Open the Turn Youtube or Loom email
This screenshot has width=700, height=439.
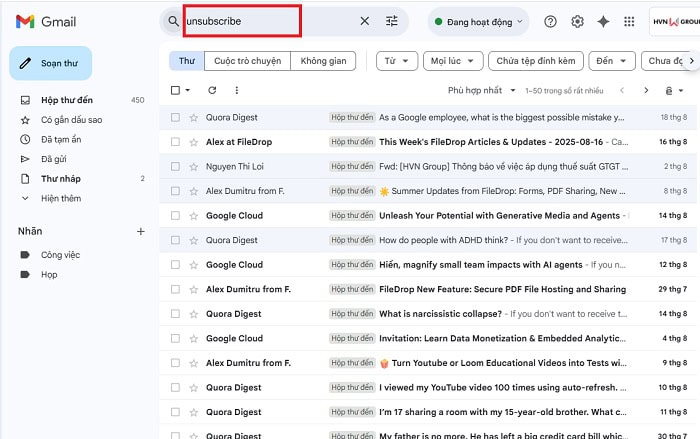click(x=429, y=363)
